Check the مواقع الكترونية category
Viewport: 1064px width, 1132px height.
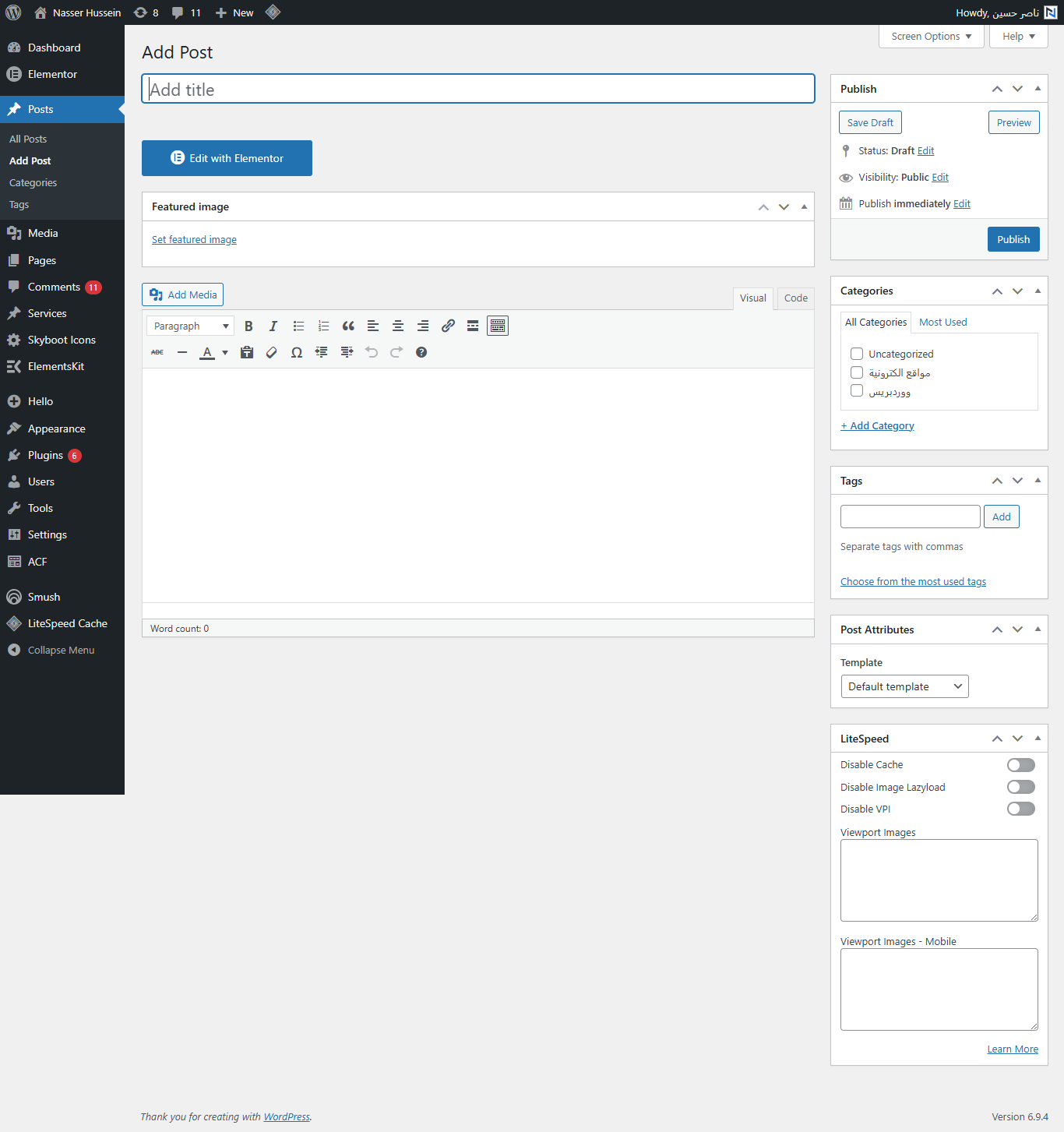click(x=857, y=372)
